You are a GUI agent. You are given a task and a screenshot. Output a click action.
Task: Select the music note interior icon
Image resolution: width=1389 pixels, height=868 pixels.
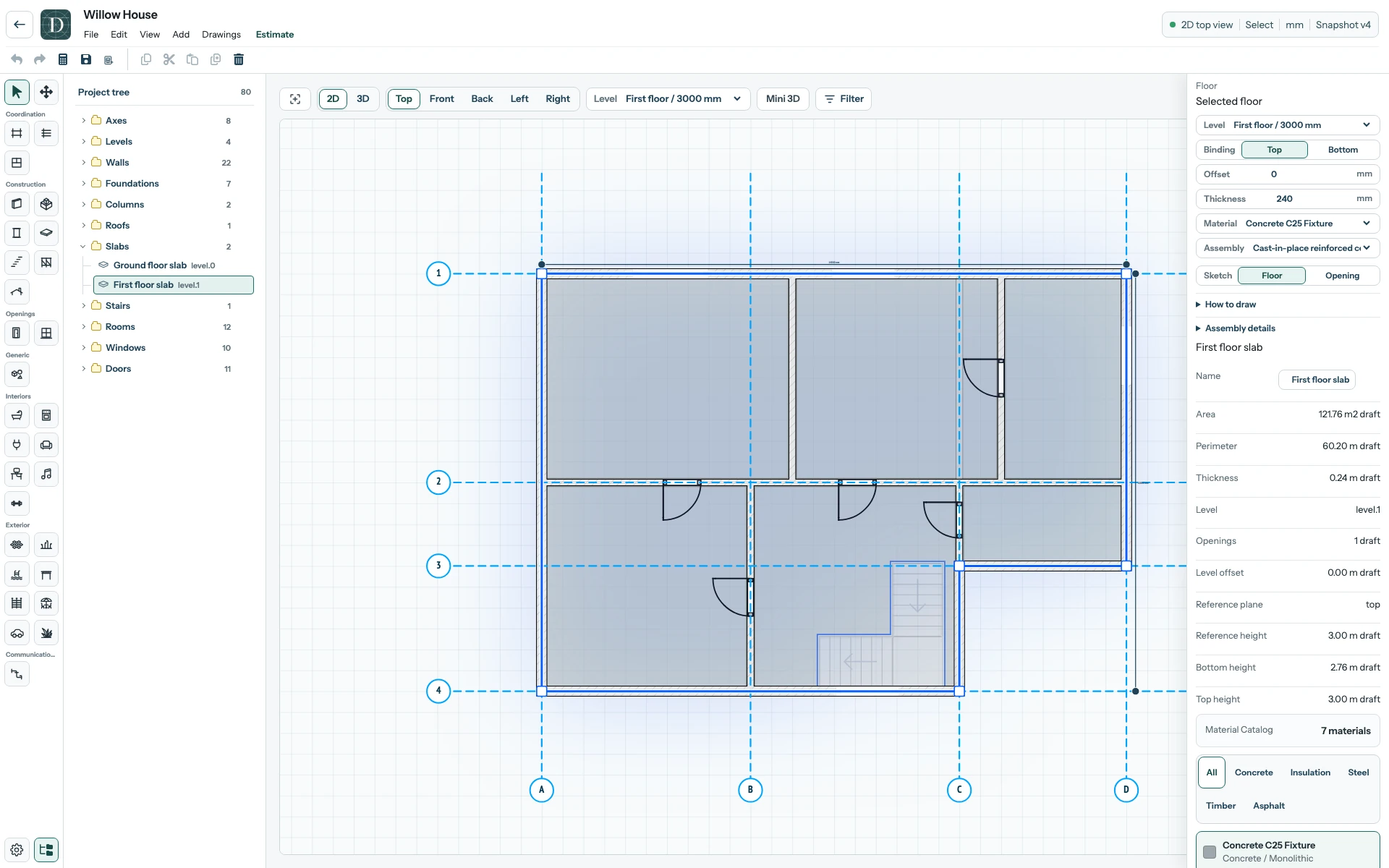pos(46,475)
